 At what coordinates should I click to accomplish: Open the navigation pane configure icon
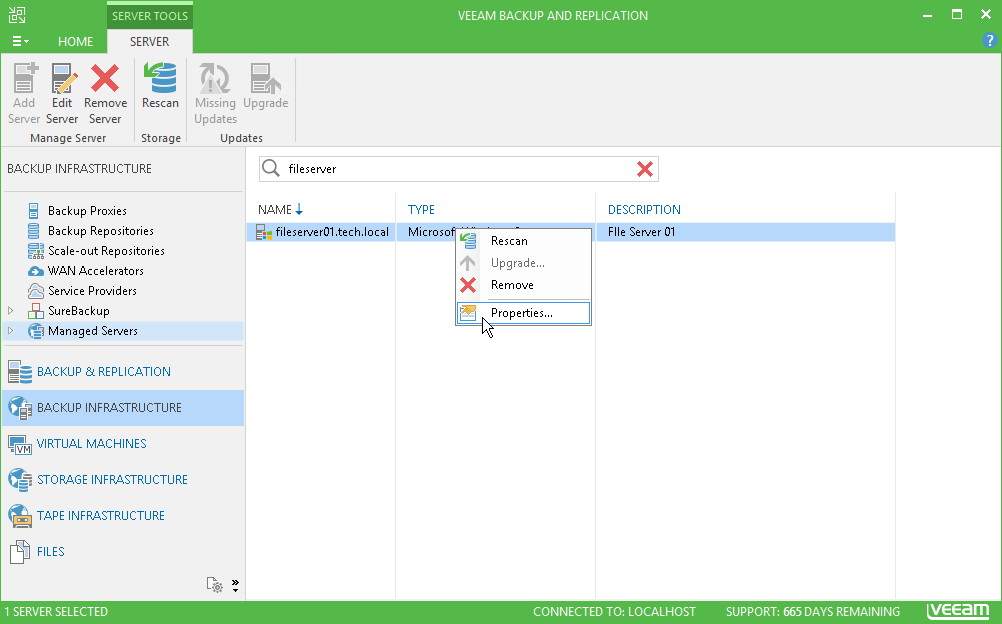tap(215, 584)
